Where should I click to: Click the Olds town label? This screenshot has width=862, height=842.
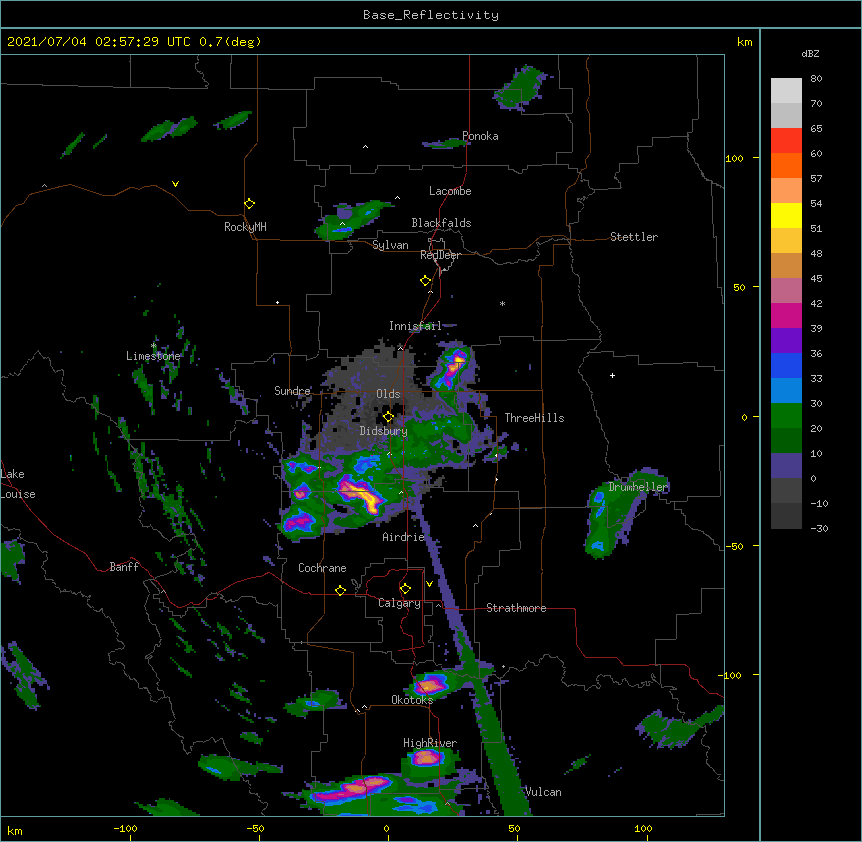(388, 394)
